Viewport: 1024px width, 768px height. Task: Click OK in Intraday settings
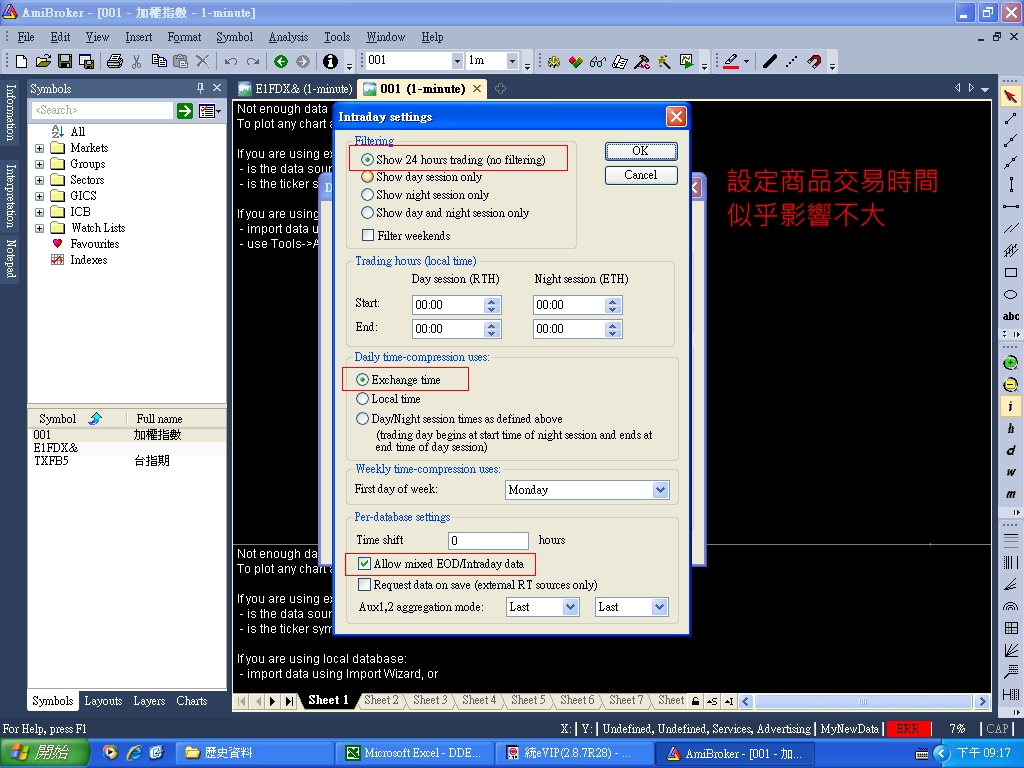tap(641, 151)
